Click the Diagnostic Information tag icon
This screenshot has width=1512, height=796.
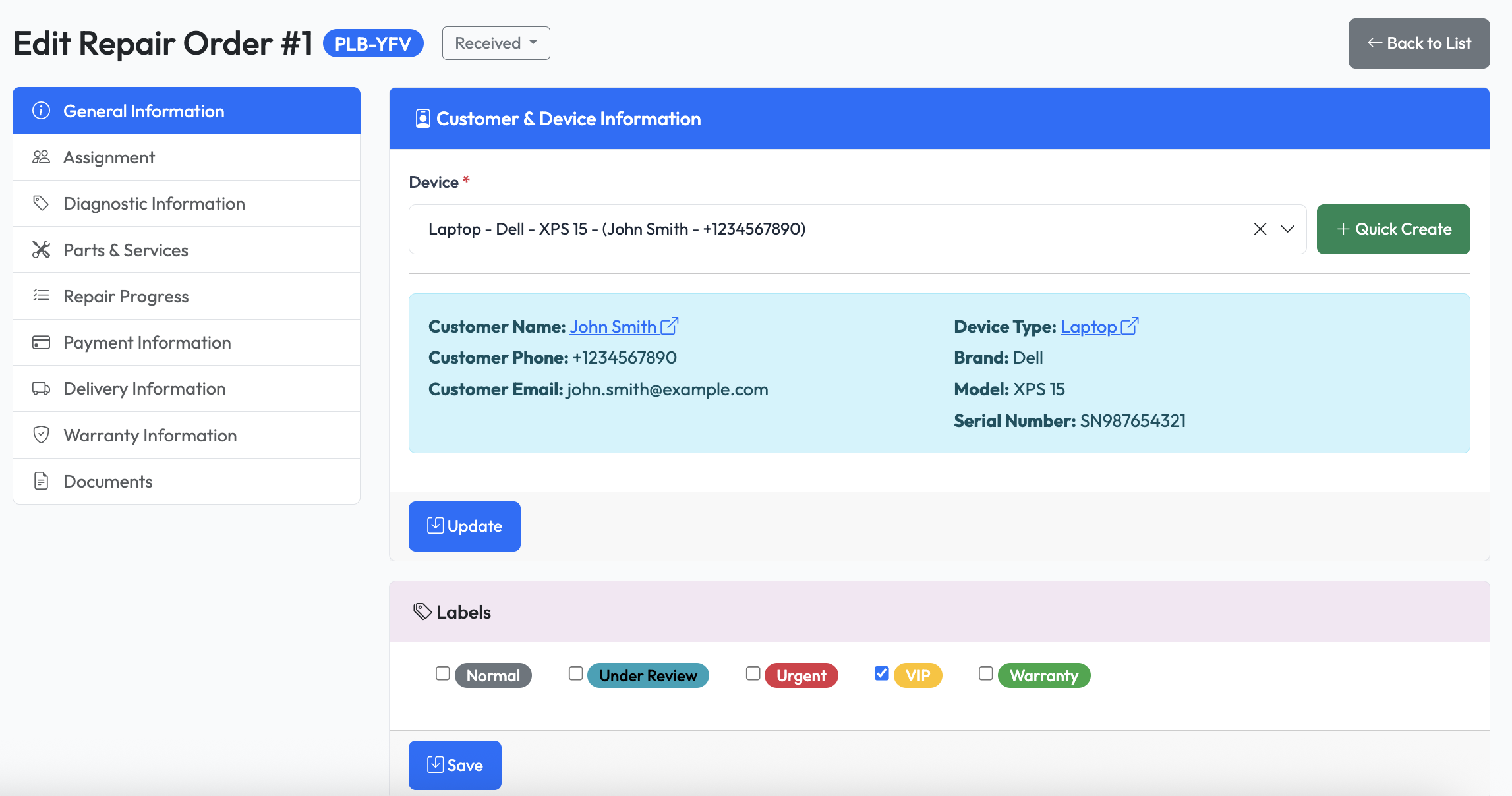pos(41,203)
